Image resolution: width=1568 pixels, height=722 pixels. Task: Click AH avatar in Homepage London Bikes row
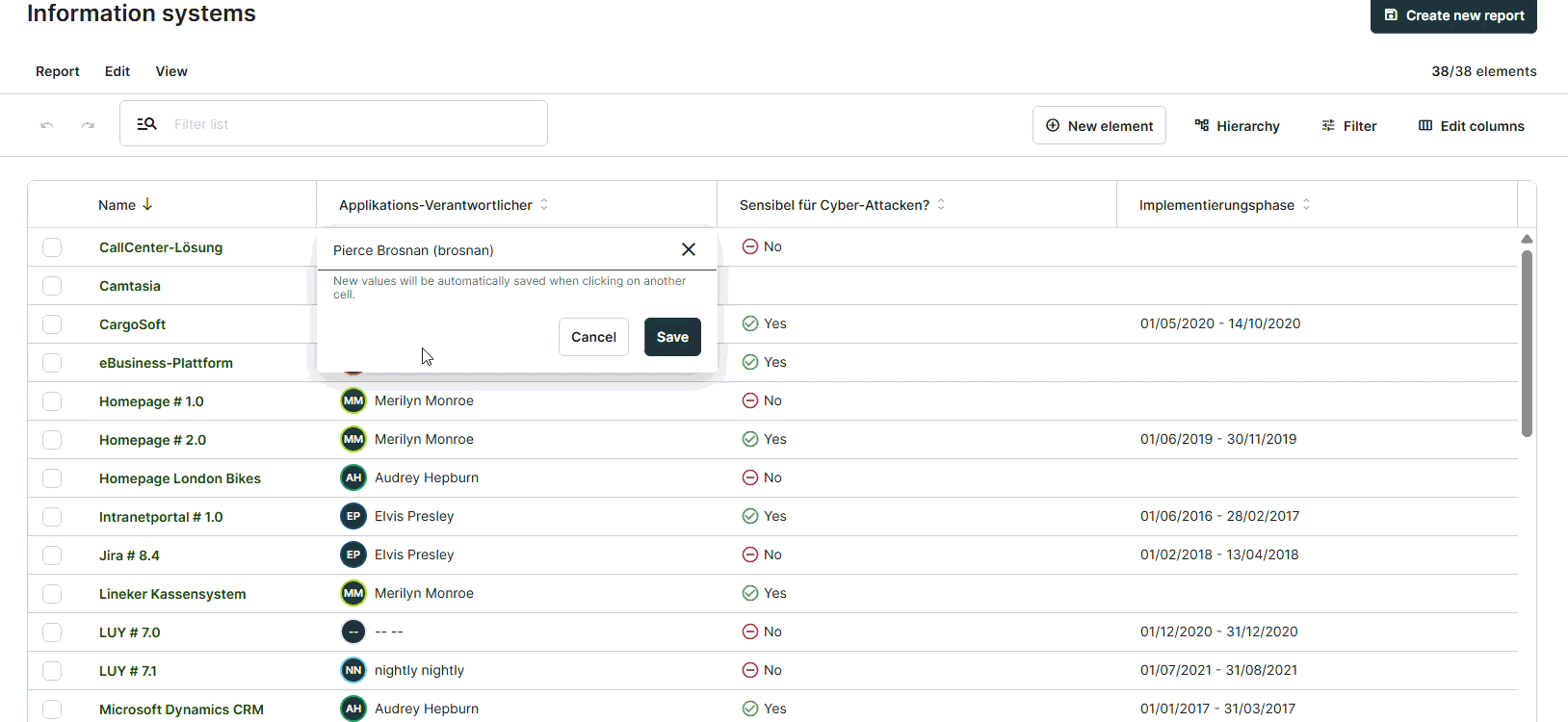point(353,477)
